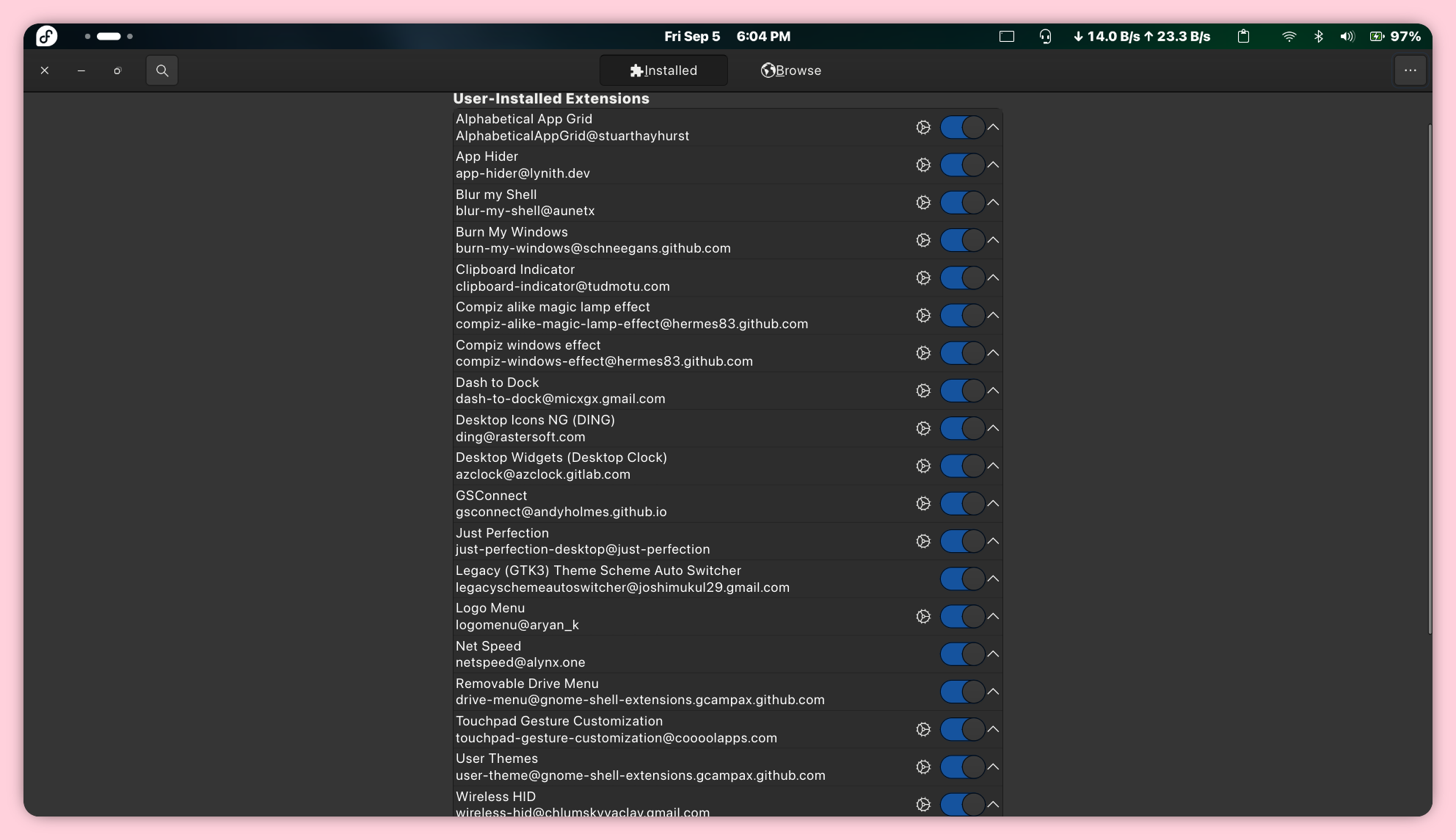Turn off Blur my Shell switch
1456x840 pixels.
click(x=962, y=203)
